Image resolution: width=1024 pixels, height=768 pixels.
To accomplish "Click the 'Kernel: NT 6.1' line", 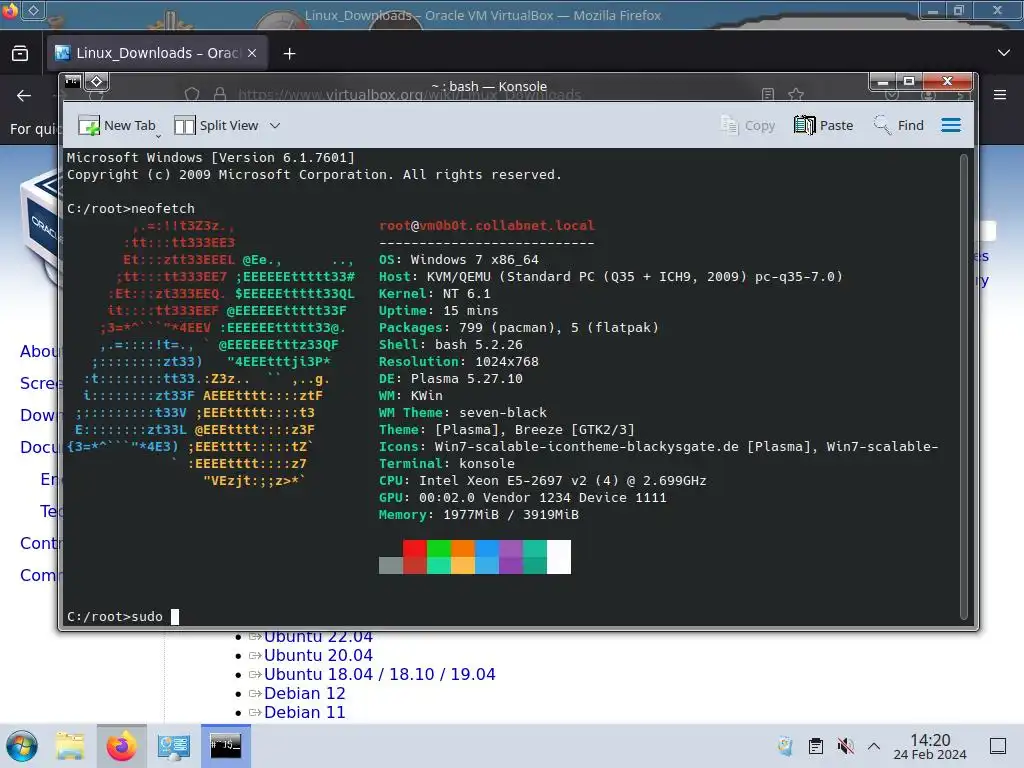I will coord(434,293).
